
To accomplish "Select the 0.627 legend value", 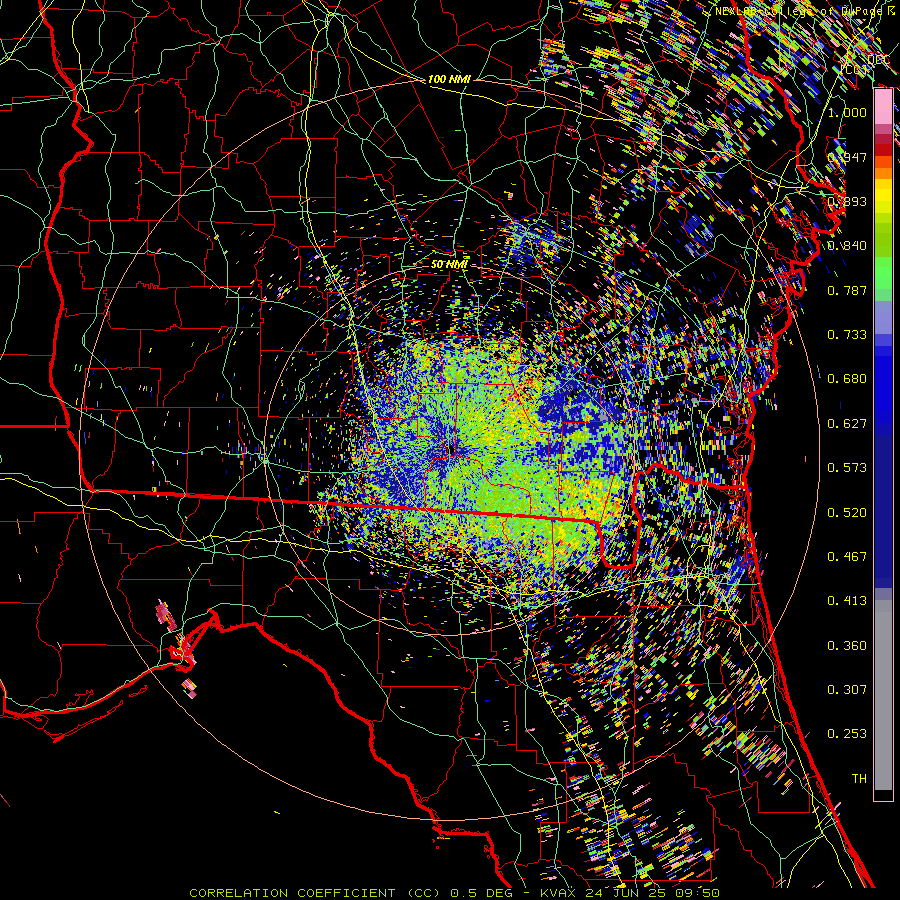I will 847,424.
